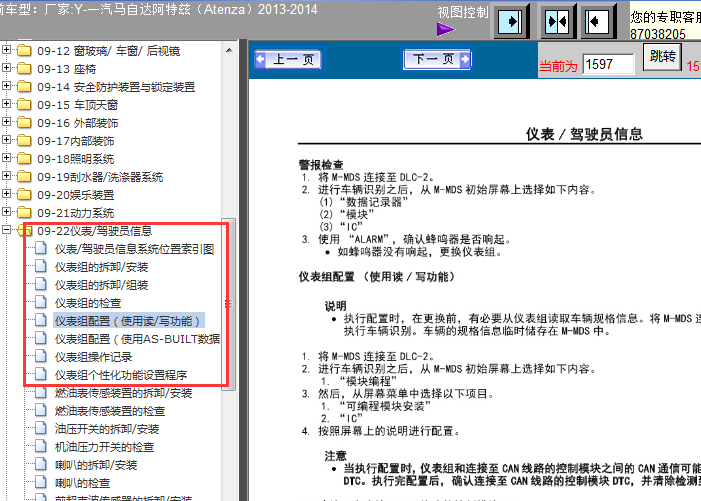Select the 09-22仪表/驾驶员信息 folder label
The height and width of the screenshot is (501, 701).
click(94, 231)
